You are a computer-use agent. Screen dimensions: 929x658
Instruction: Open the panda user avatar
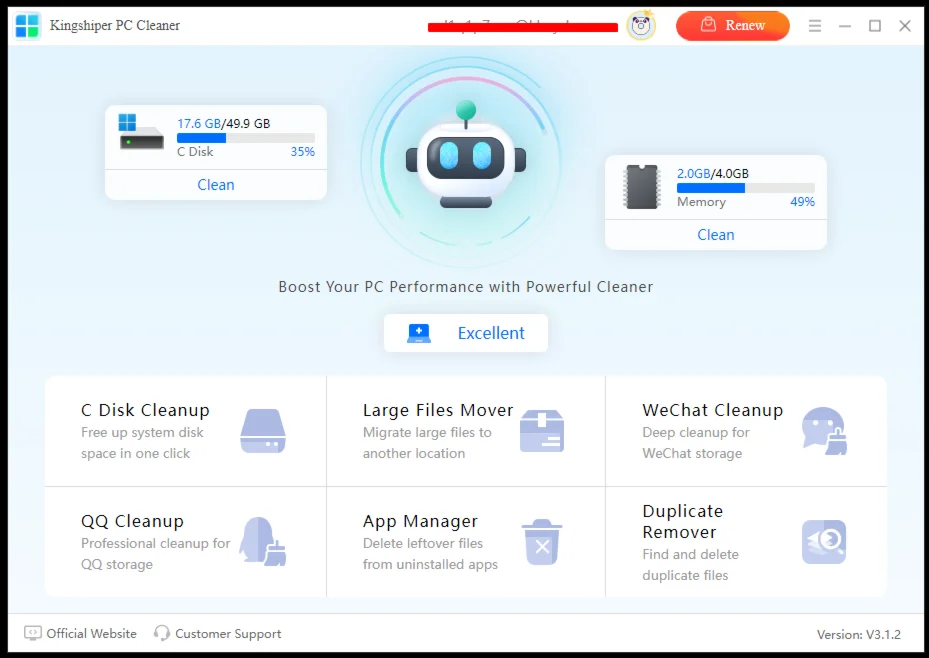tap(641, 25)
